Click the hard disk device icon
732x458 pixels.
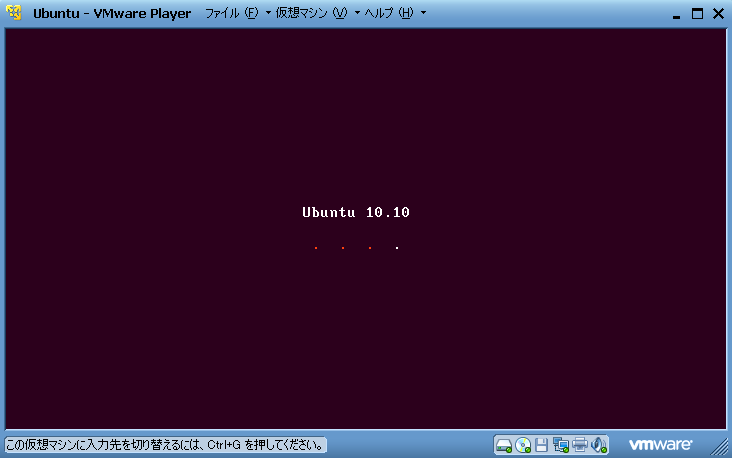click(x=504, y=445)
